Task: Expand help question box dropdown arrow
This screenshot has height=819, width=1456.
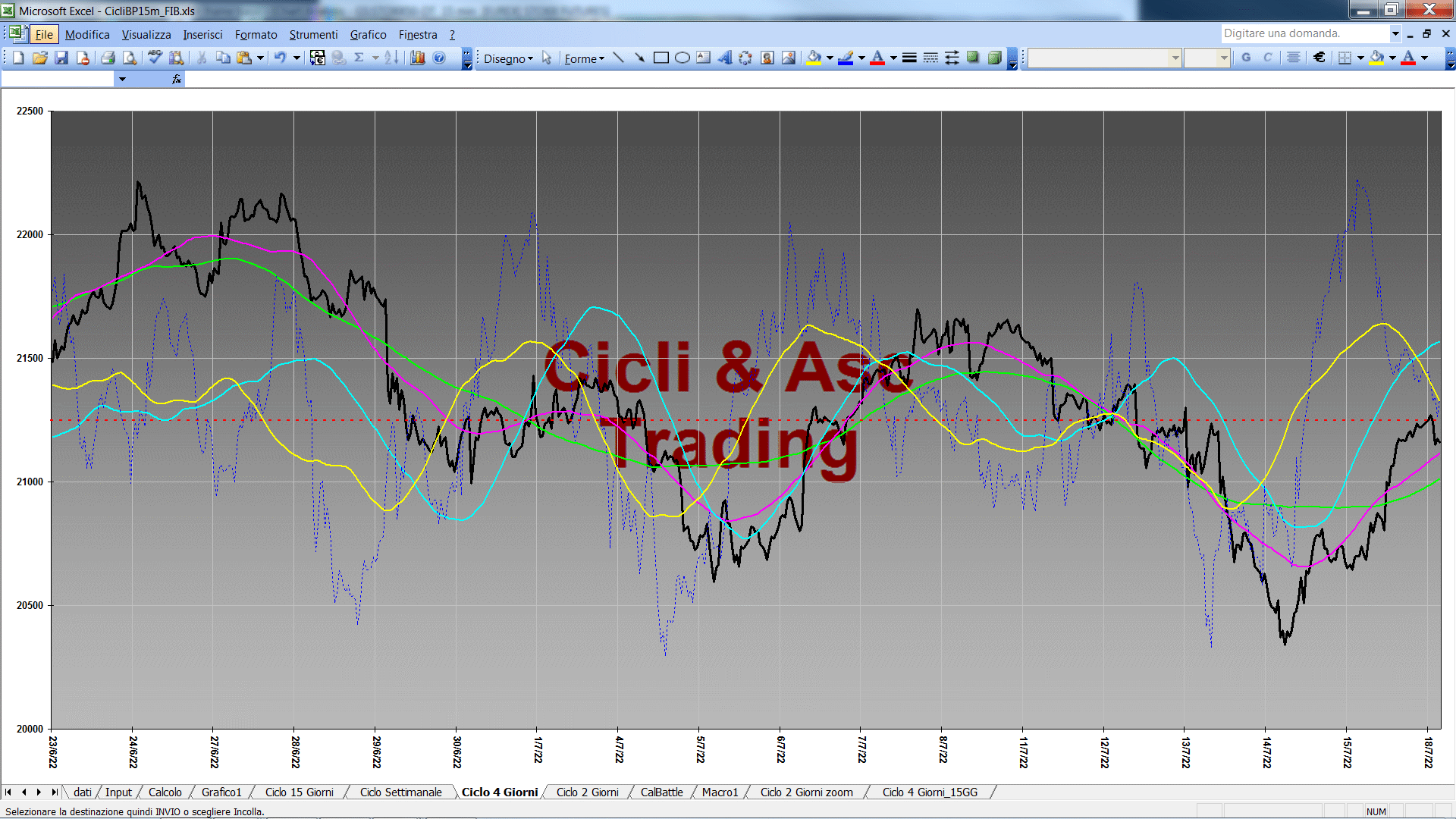Action: click(1395, 33)
